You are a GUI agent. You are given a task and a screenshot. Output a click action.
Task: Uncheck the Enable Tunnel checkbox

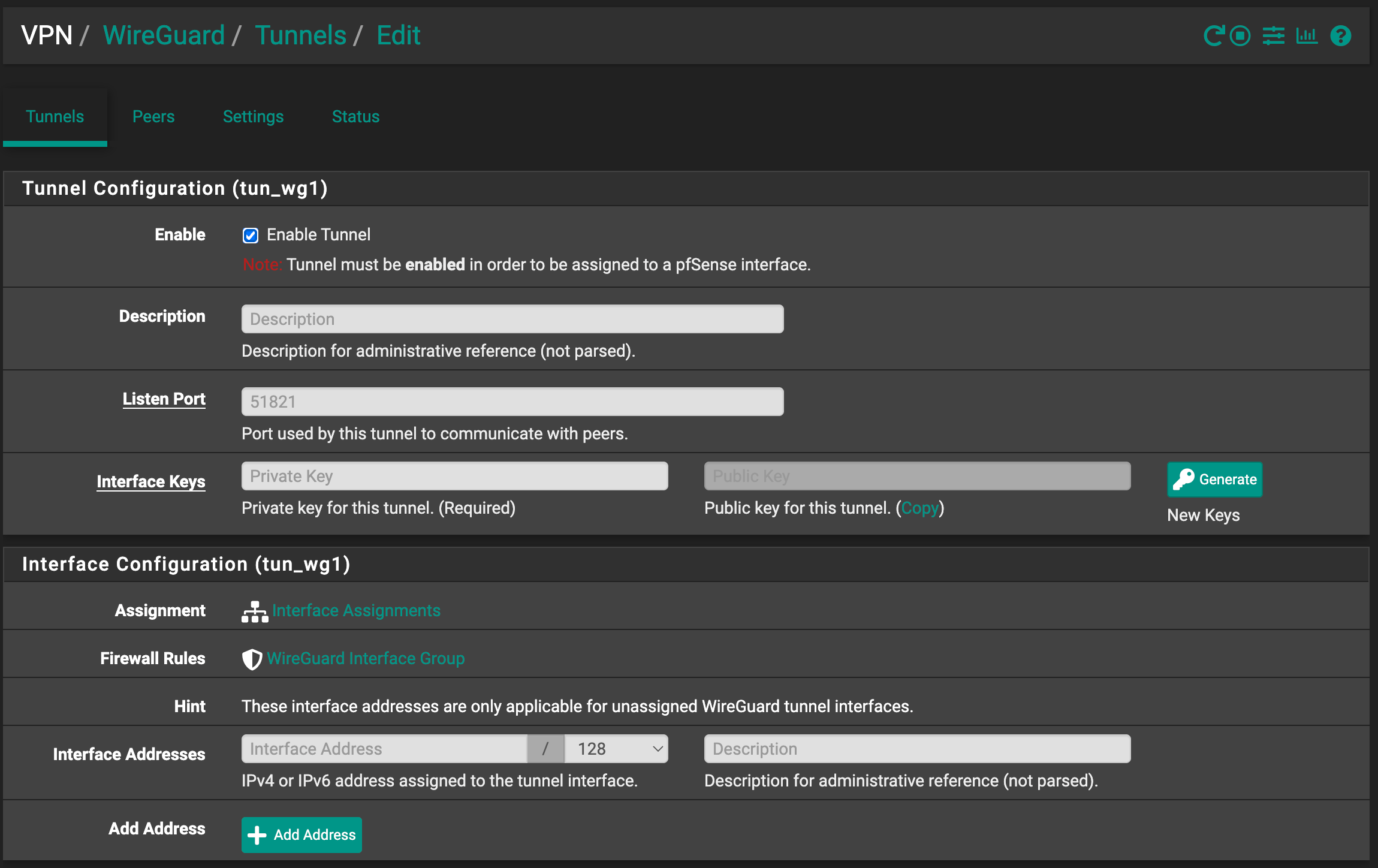pos(250,235)
